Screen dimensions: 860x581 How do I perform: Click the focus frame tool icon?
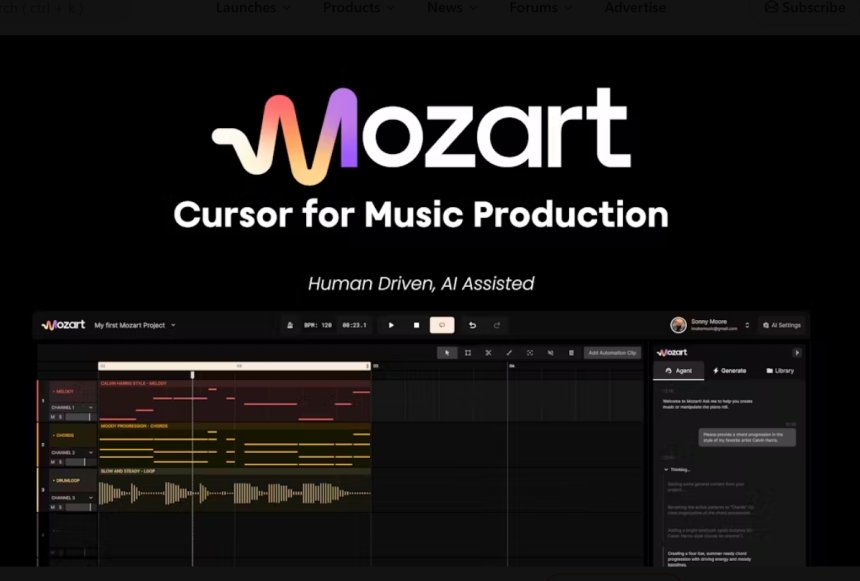[530, 353]
